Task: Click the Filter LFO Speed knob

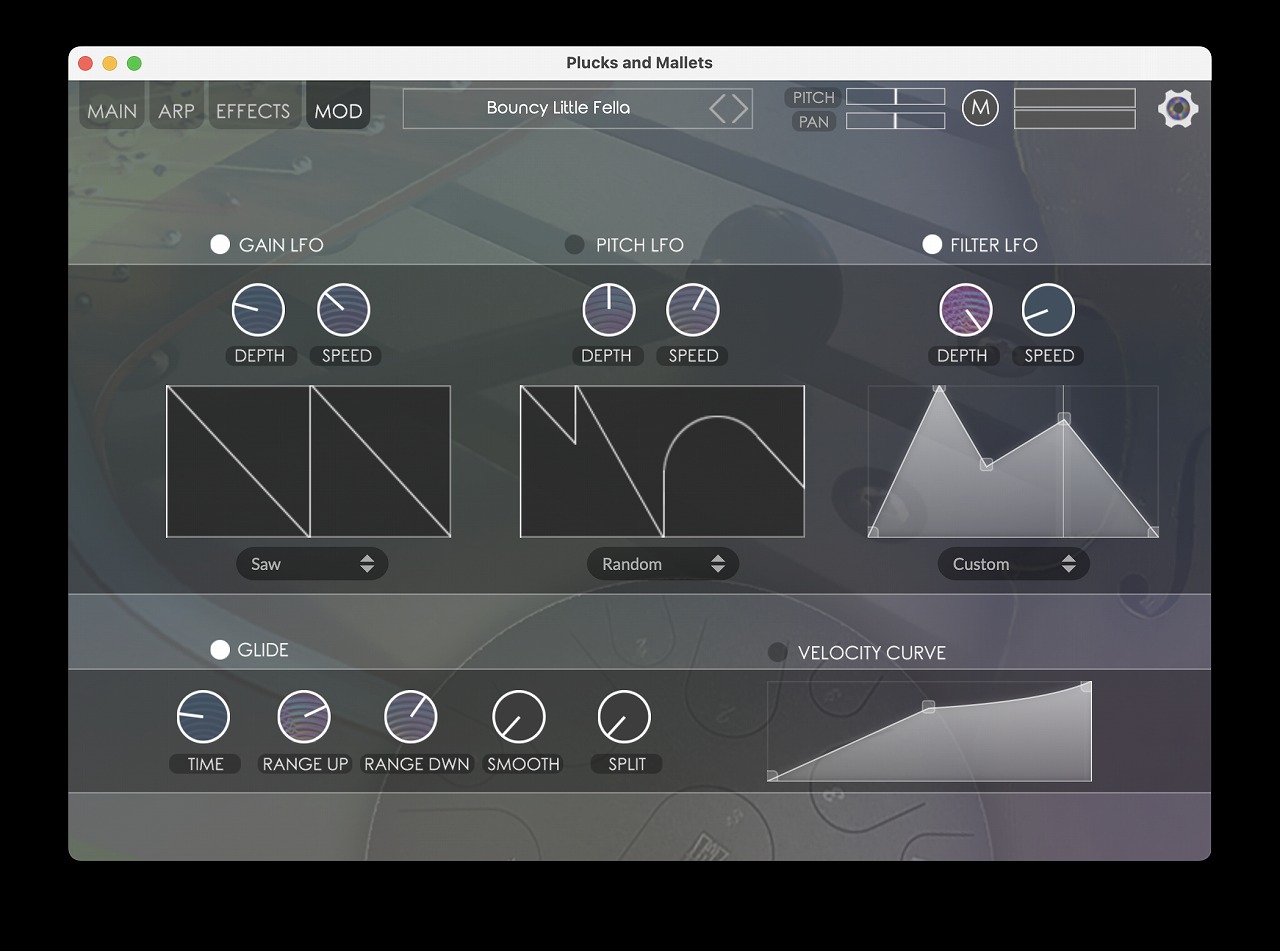Action: [x=1048, y=310]
